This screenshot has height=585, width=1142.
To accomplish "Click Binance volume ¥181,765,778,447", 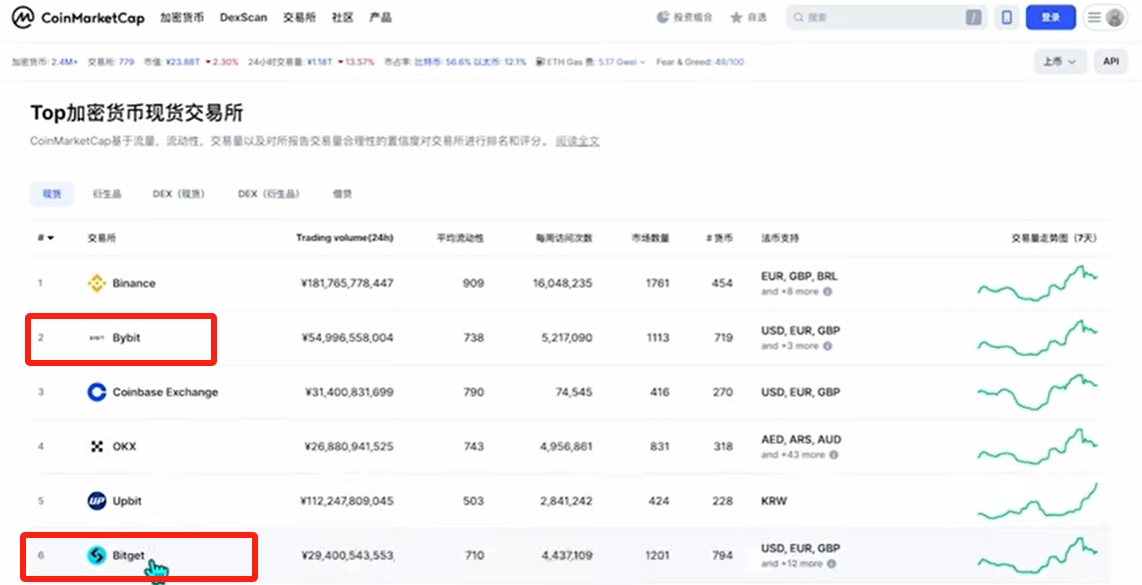I will [347, 283].
